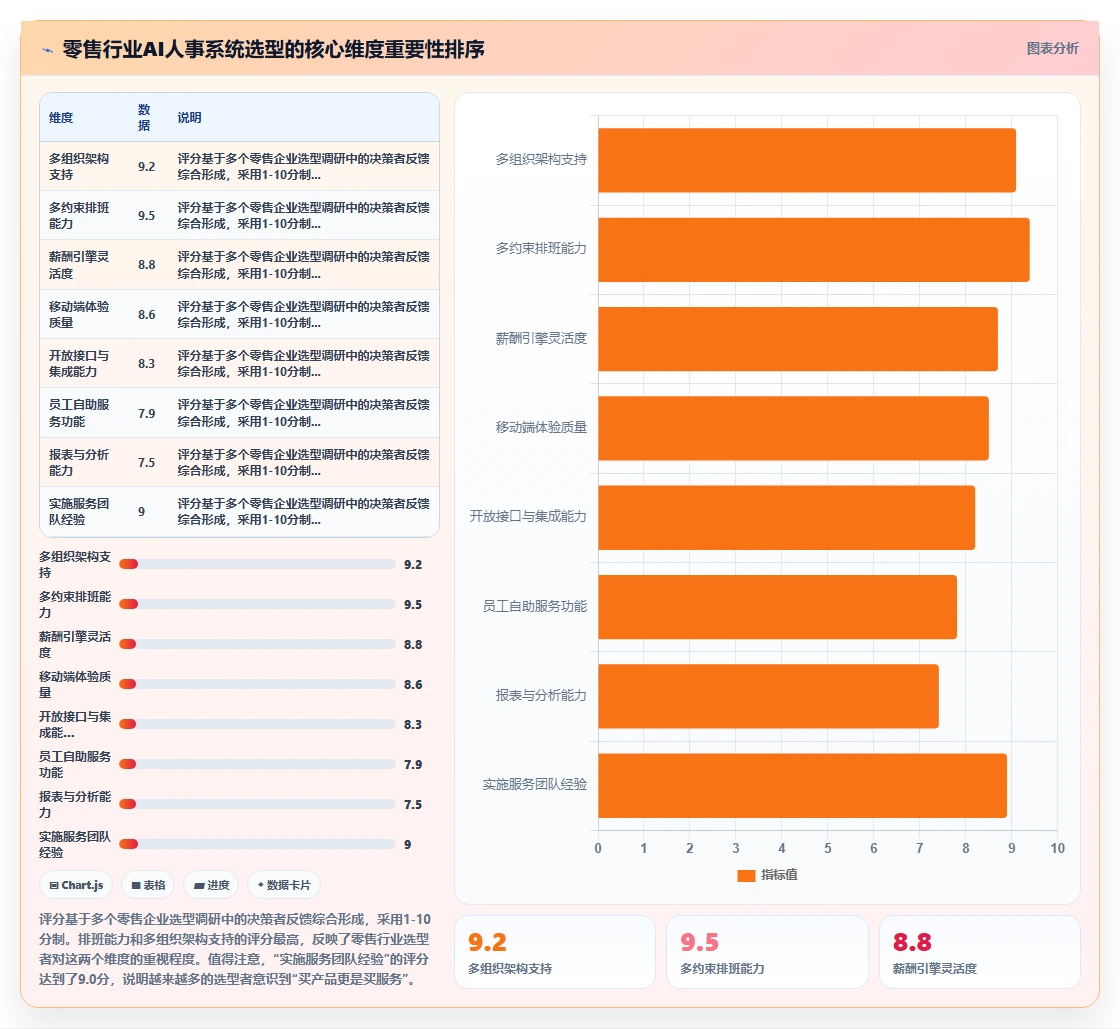Click the 9.2 多组织架构支持 data card
The image size is (1120, 1029).
click(x=555, y=952)
